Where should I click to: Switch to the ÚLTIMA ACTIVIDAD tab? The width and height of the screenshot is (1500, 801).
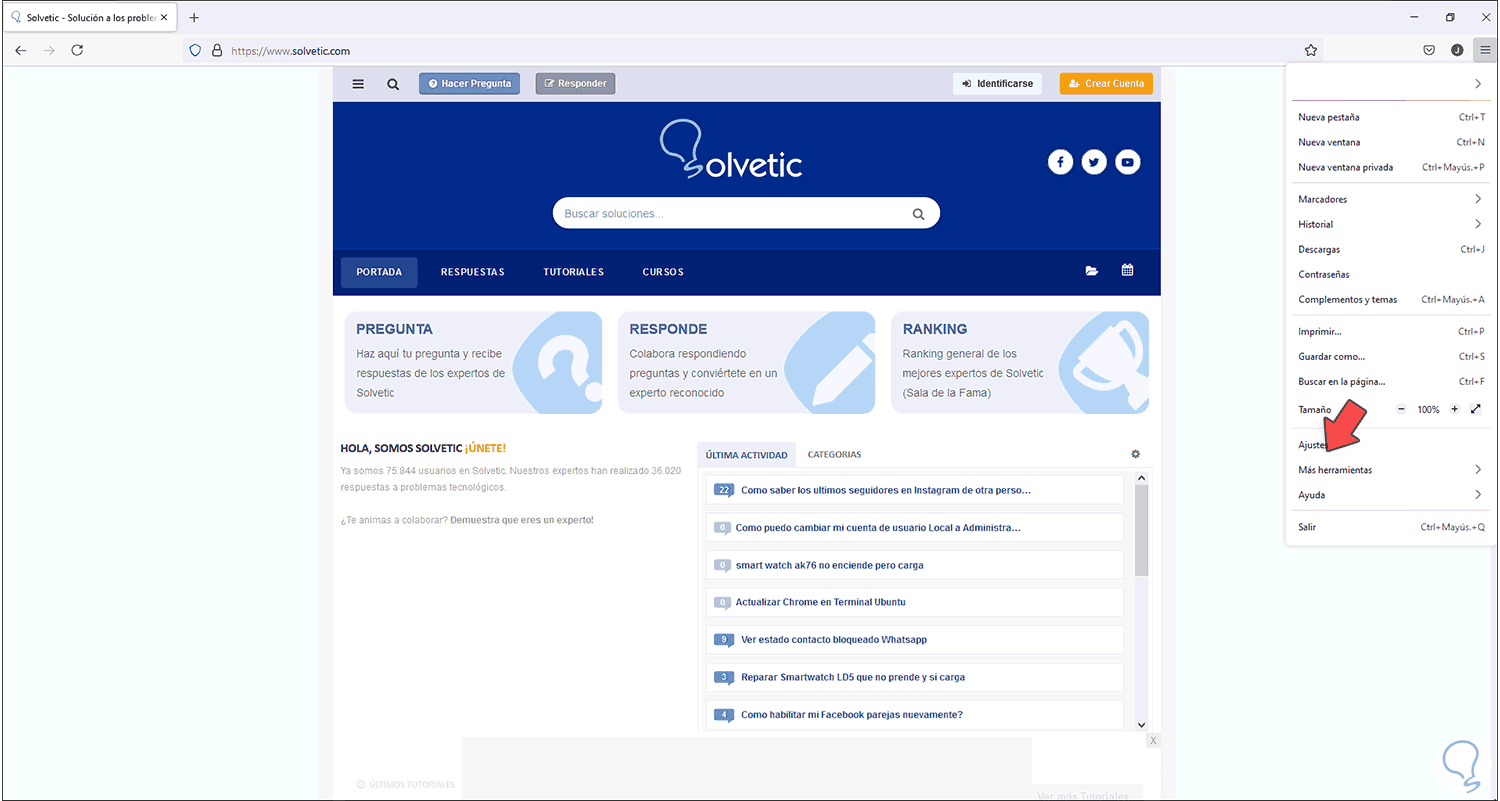[746, 455]
